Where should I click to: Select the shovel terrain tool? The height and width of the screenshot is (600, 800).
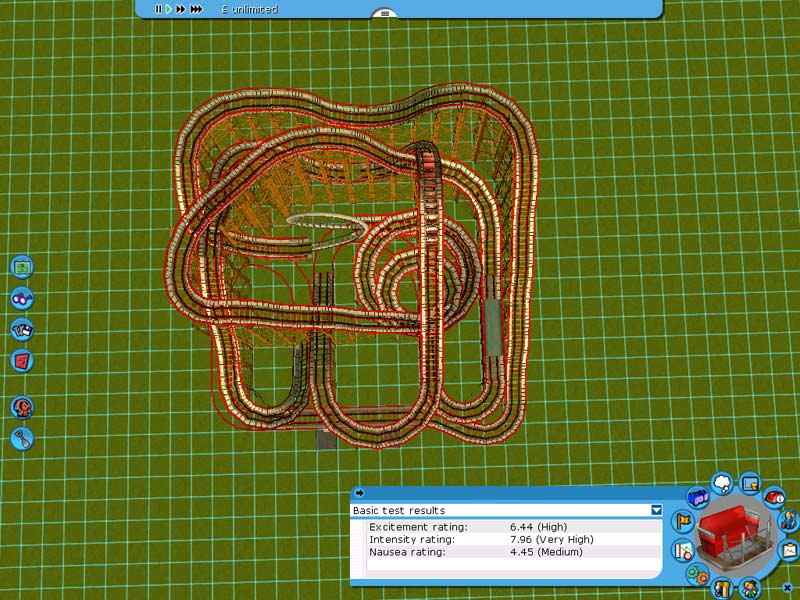[22, 438]
